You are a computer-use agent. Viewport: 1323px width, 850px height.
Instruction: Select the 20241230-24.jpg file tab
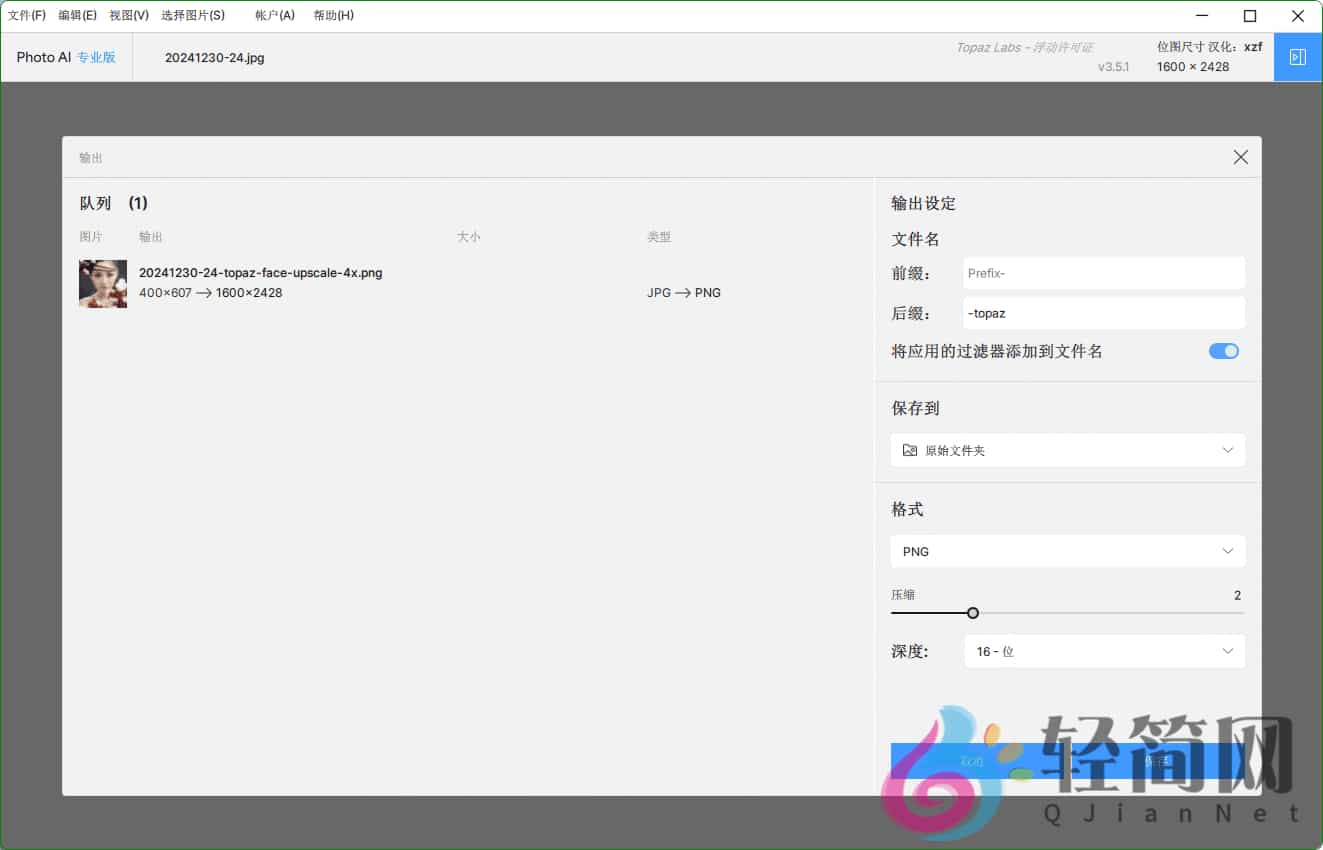click(214, 57)
